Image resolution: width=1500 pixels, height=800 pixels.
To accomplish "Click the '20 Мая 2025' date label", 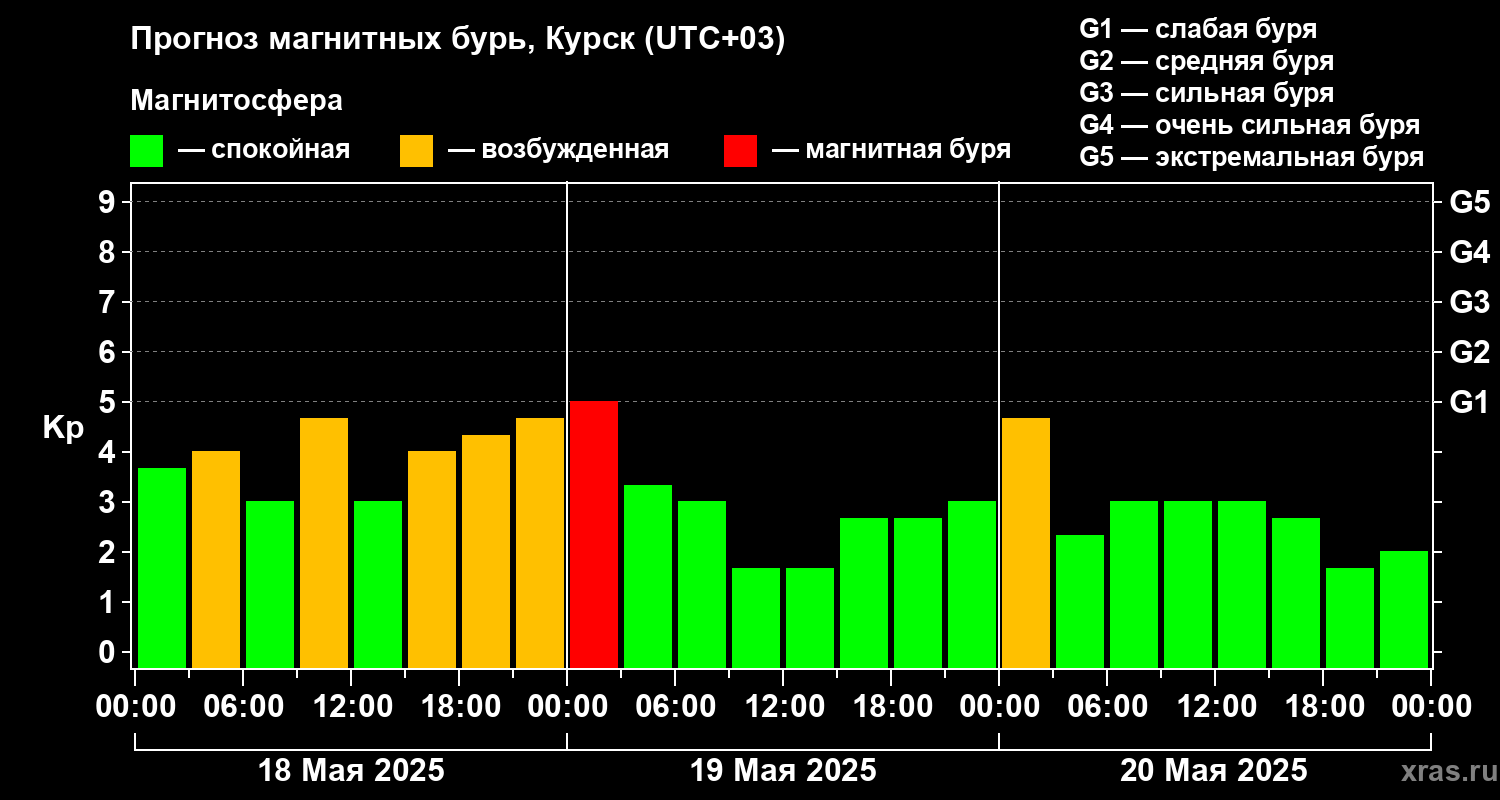I will pyautogui.click(x=1213, y=771).
